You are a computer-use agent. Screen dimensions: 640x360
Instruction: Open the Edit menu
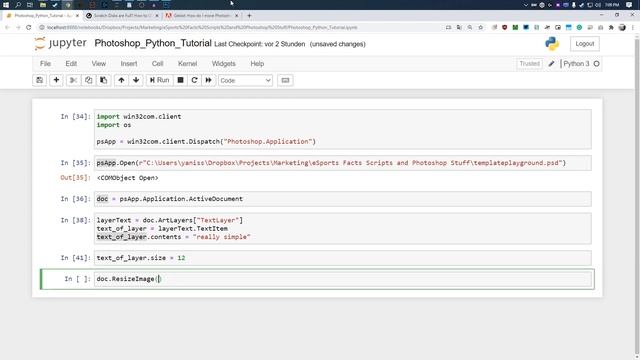point(71,64)
